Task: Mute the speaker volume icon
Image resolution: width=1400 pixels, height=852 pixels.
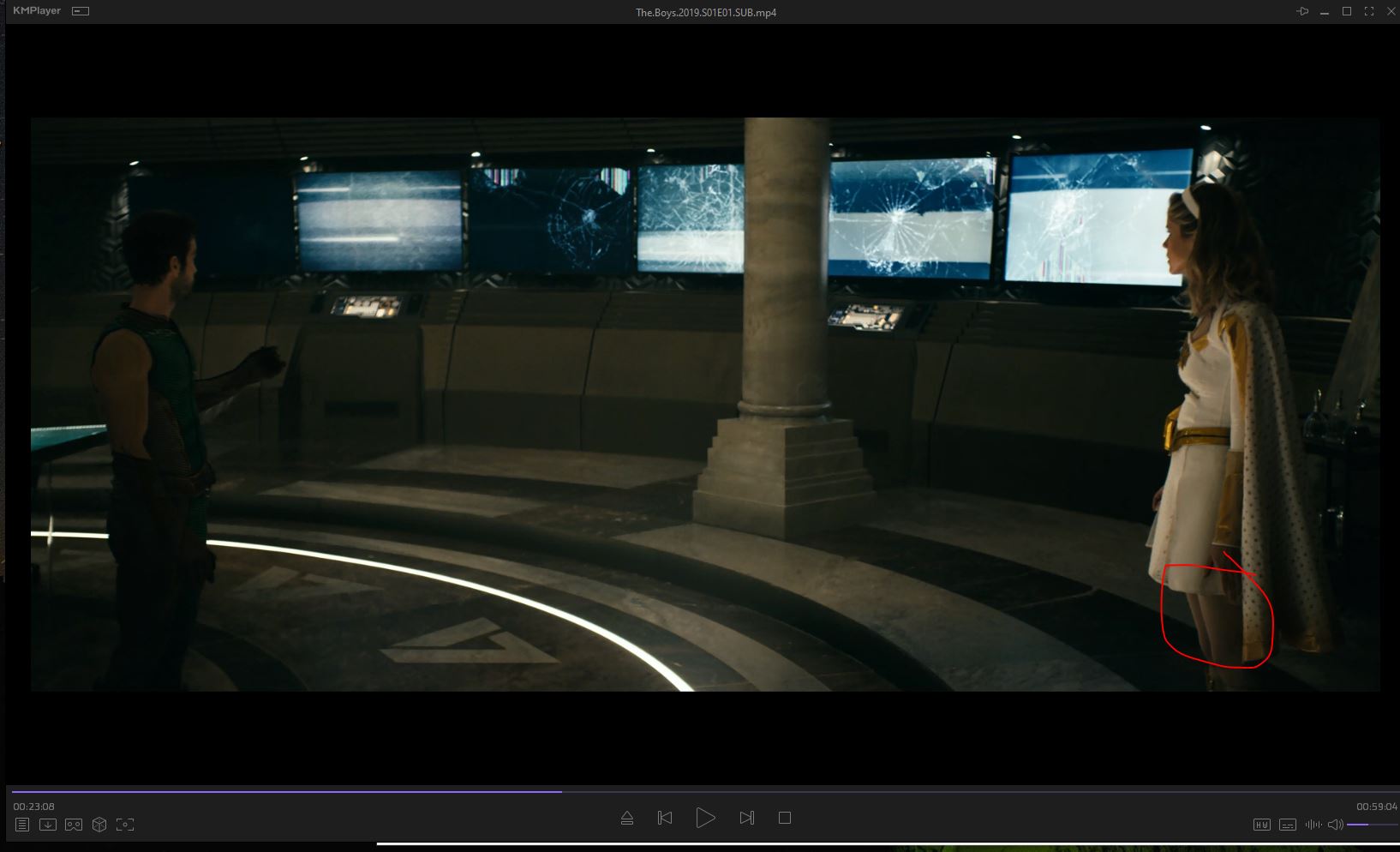Action: (x=1335, y=825)
